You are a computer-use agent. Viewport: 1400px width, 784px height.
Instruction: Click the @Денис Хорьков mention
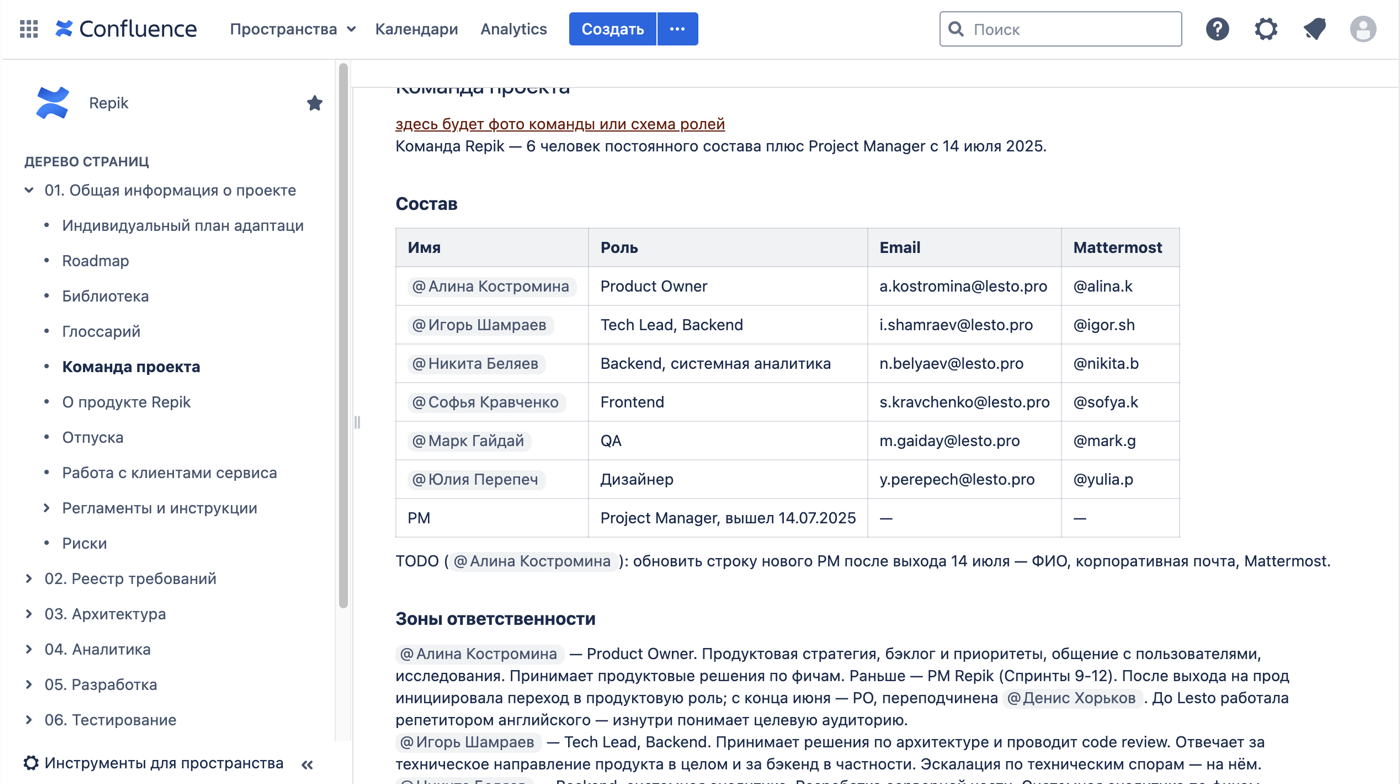[x=1073, y=698]
